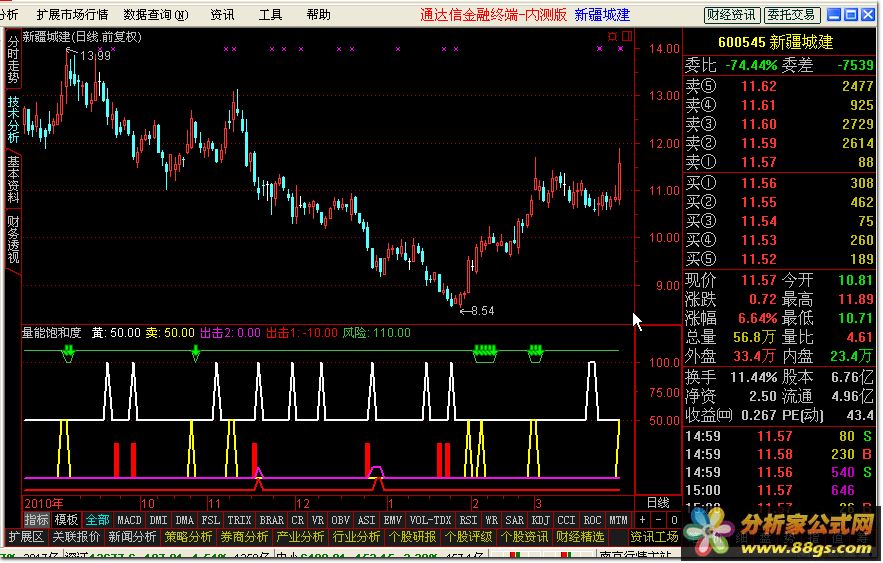This screenshot has width=883, height=563.
Task: Open the 资讯工场 tab
Action: (654, 537)
